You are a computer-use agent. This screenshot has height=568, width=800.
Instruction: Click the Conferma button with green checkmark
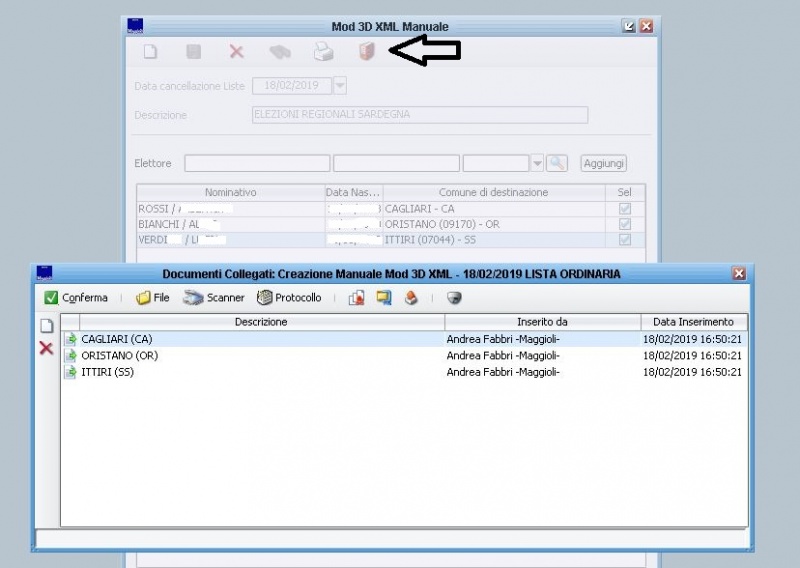76,298
